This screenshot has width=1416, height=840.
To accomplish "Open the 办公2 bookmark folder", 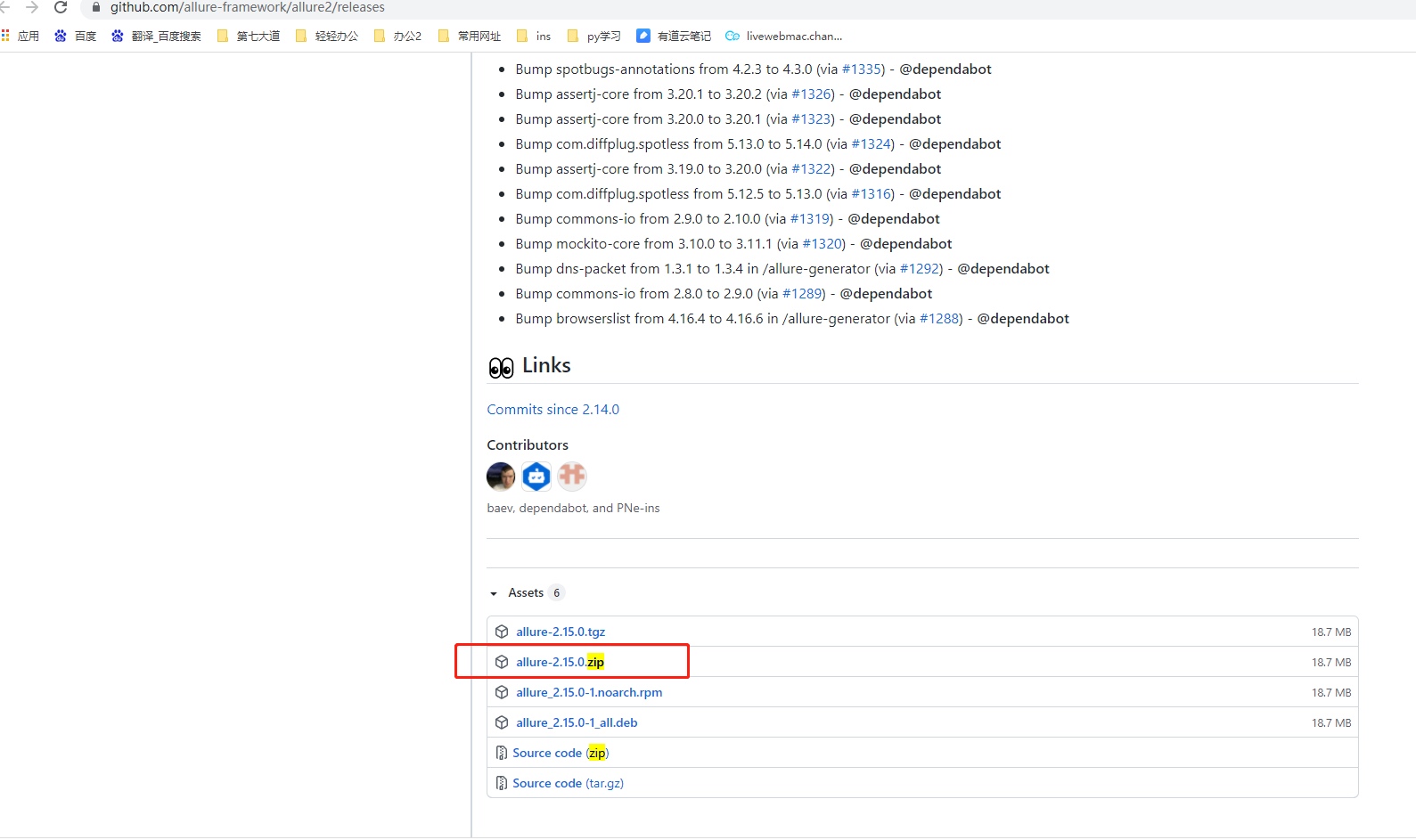I will point(397,36).
